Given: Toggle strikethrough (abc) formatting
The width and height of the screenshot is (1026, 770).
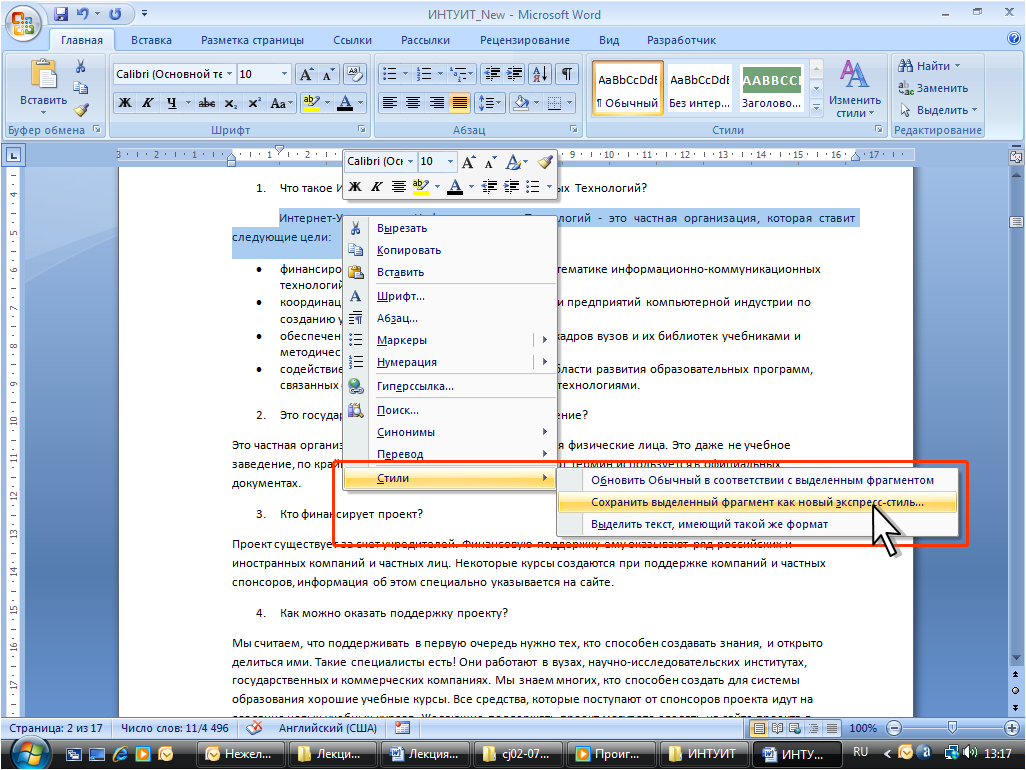Looking at the screenshot, I should (x=207, y=103).
